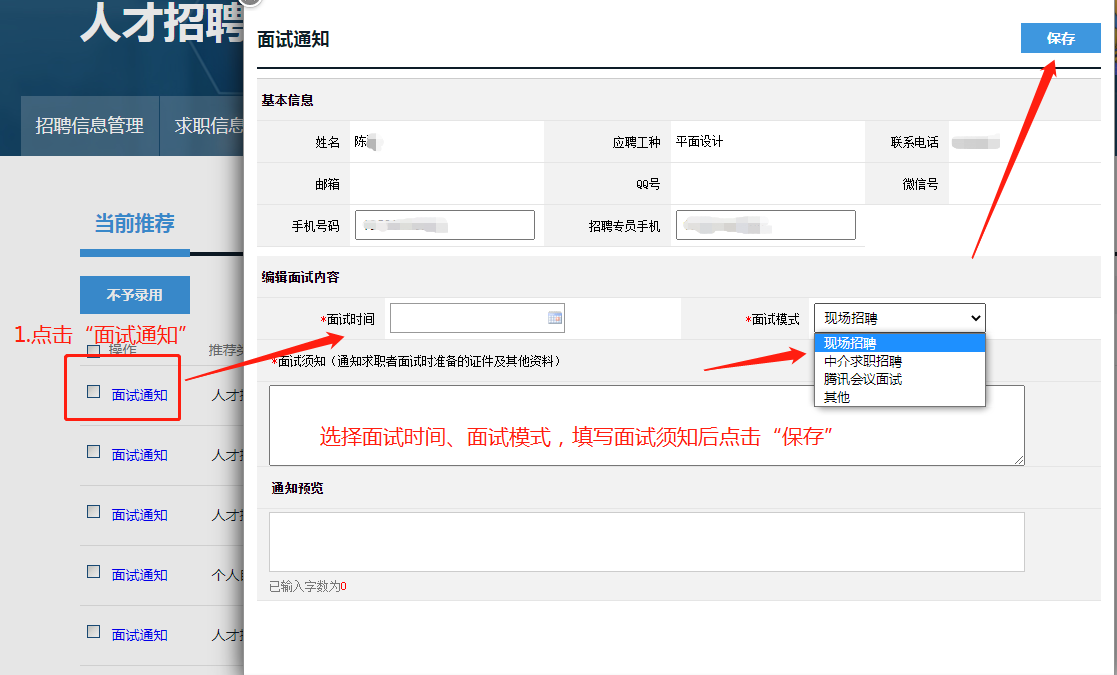Toggle the second row's checkbox
Screen dimensions: 1117x675
[93, 452]
